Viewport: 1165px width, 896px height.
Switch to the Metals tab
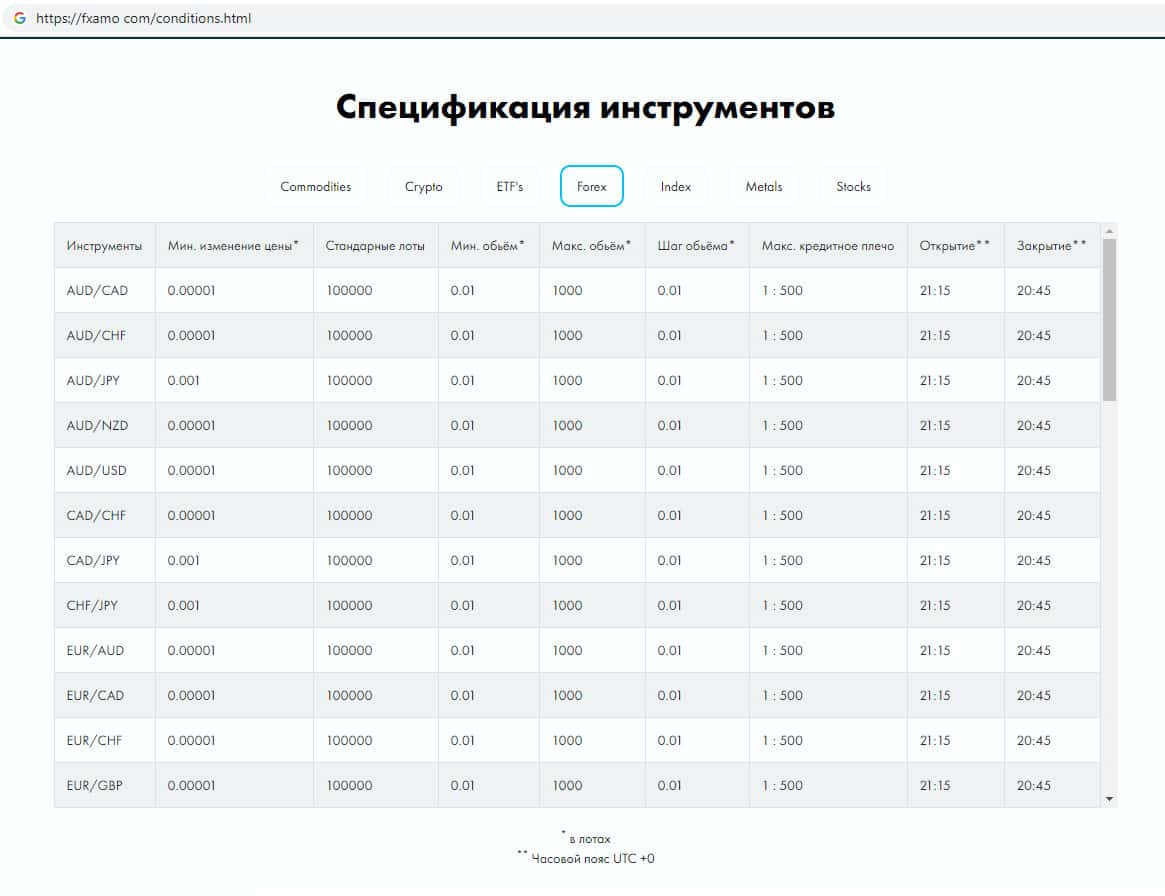point(764,186)
